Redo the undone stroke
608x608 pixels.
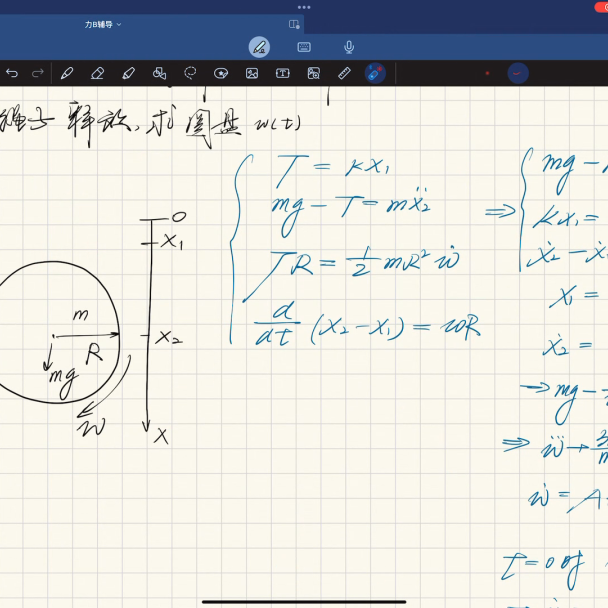pyautogui.click(x=38, y=73)
